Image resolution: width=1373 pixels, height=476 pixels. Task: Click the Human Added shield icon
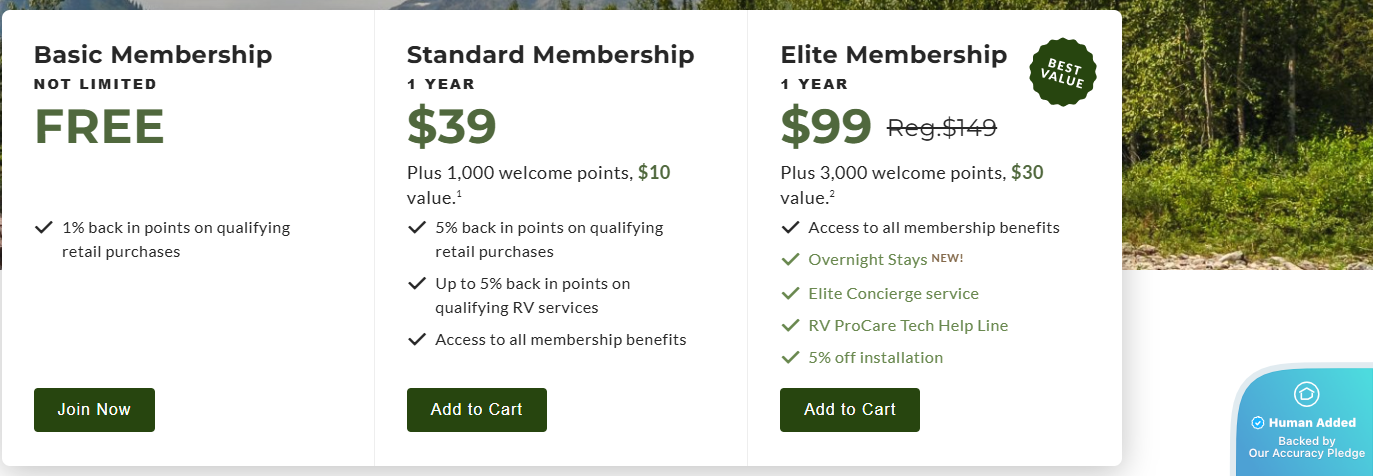(x=1304, y=394)
